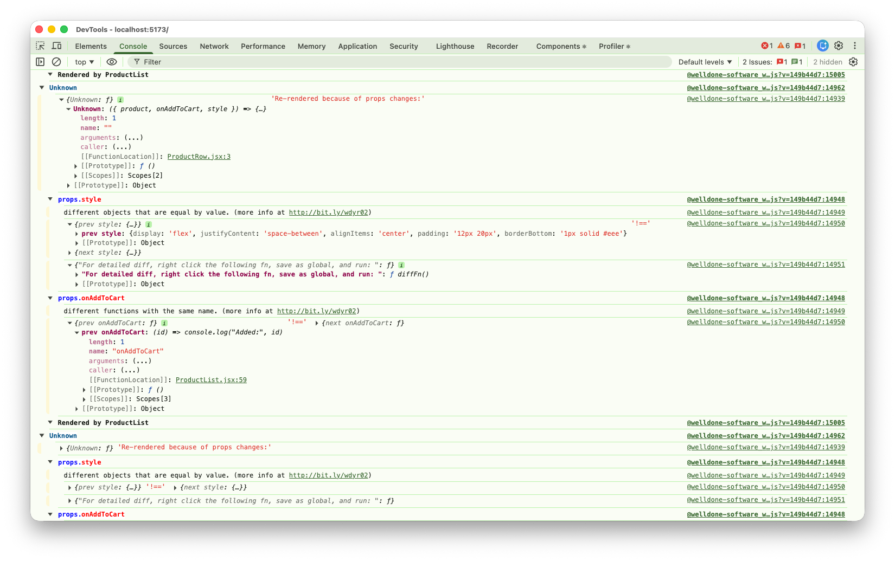This screenshot has width=895, height=561.
Task: Open console settings gear near hidden count
Action: 853,62
